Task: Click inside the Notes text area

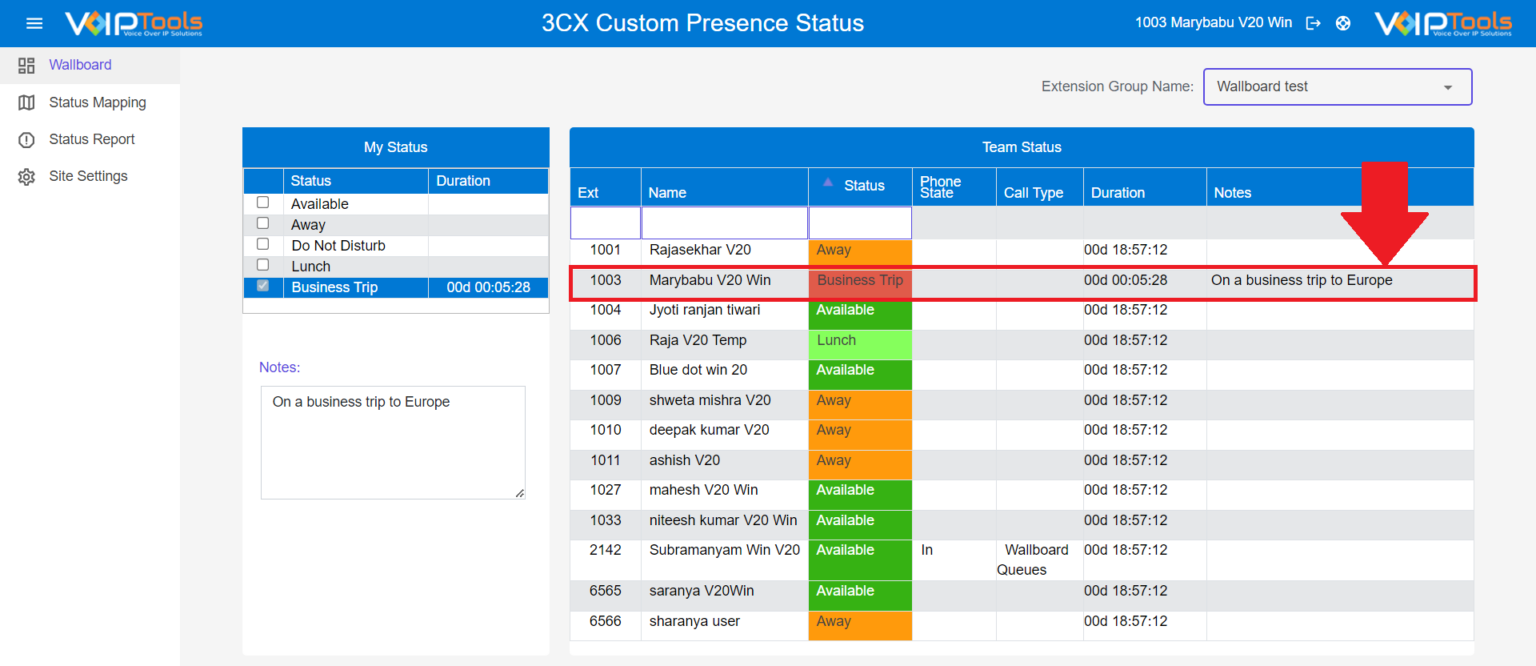Action: click(x=392, y=440)
